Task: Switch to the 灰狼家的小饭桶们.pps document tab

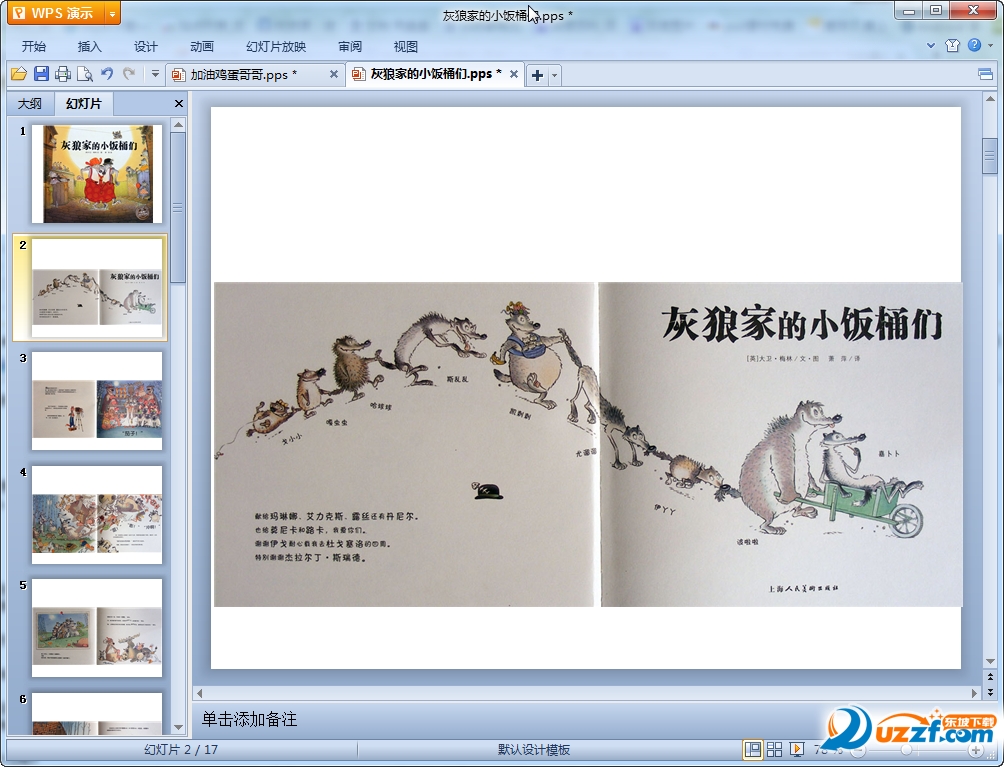Action: pyautogui.click(x=427, y=74)
